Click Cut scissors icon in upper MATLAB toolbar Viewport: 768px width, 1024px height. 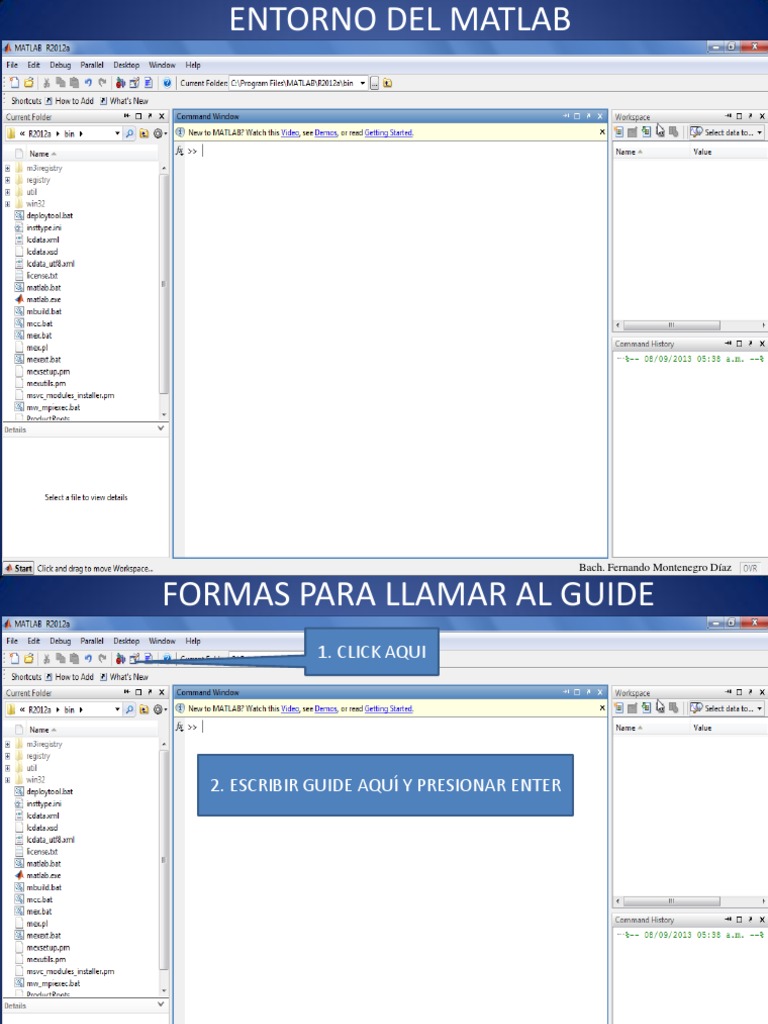tap(46, 83)
